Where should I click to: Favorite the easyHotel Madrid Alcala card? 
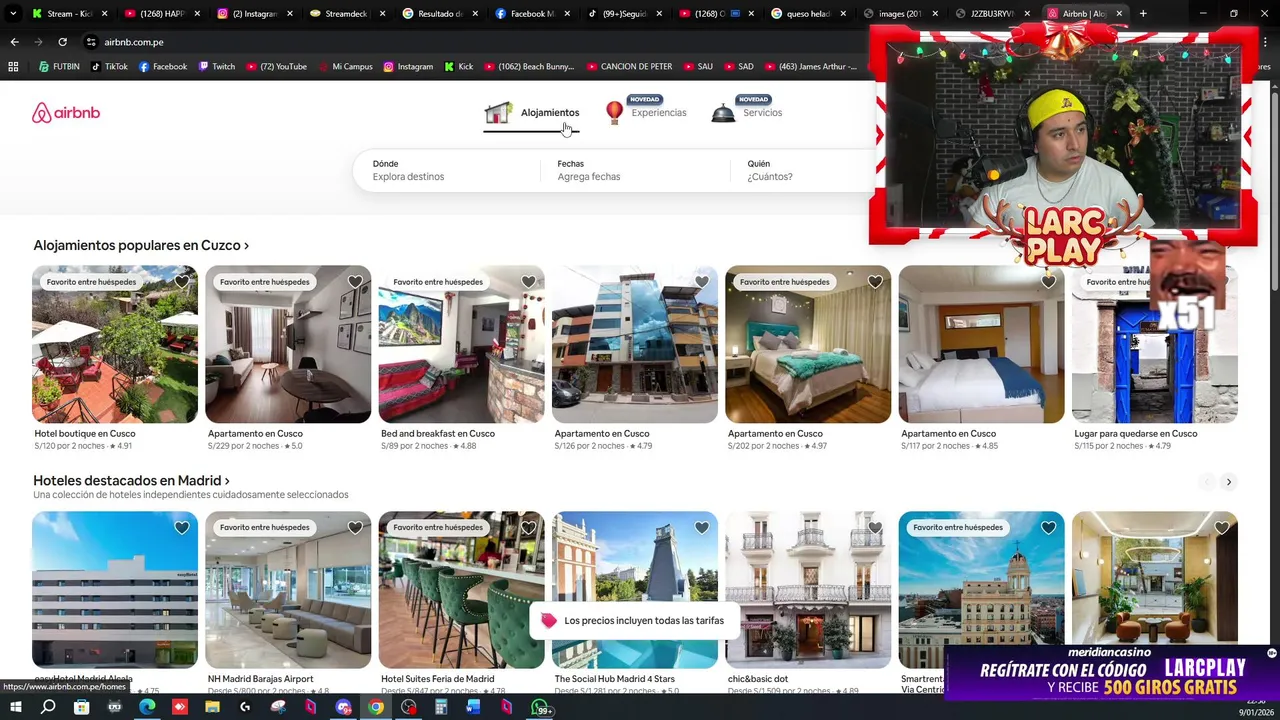tap(182, 528)
